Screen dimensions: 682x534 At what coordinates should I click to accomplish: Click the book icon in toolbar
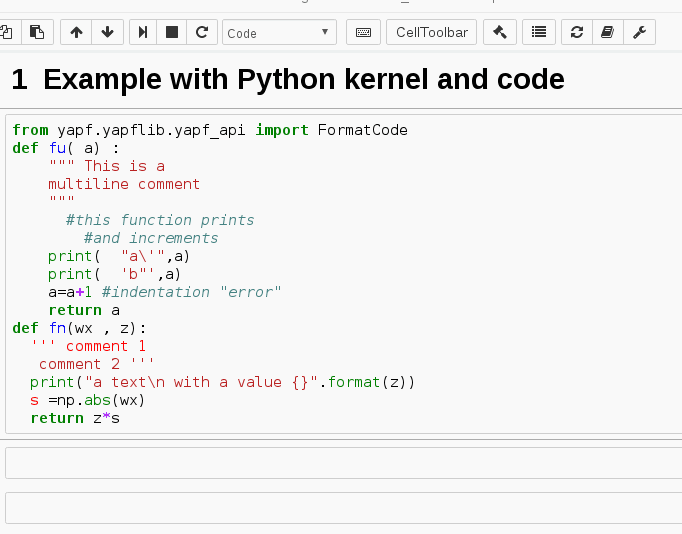coord(606,32)
